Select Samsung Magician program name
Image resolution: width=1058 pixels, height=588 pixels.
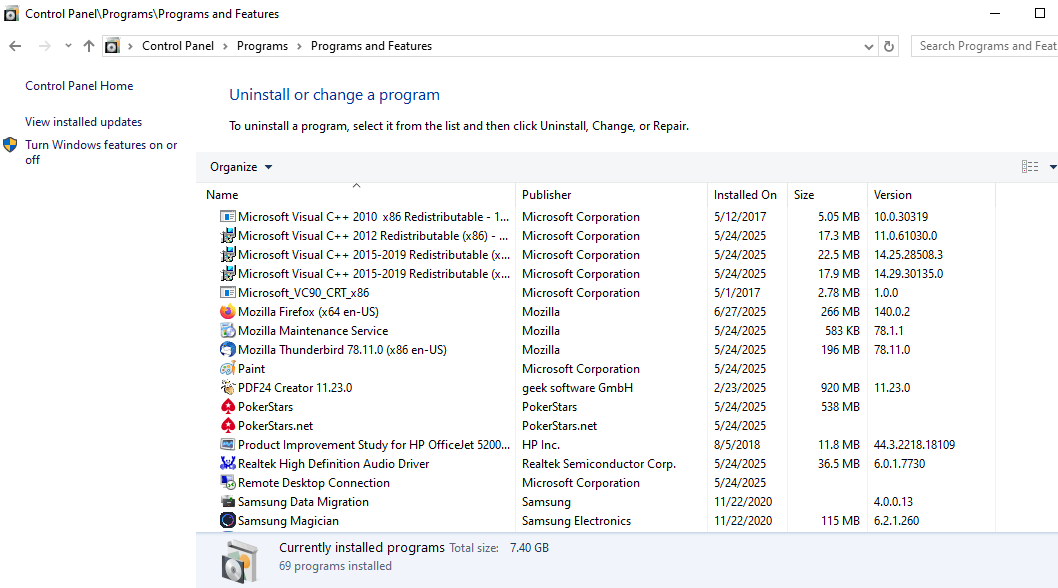(x=288, y=520)
